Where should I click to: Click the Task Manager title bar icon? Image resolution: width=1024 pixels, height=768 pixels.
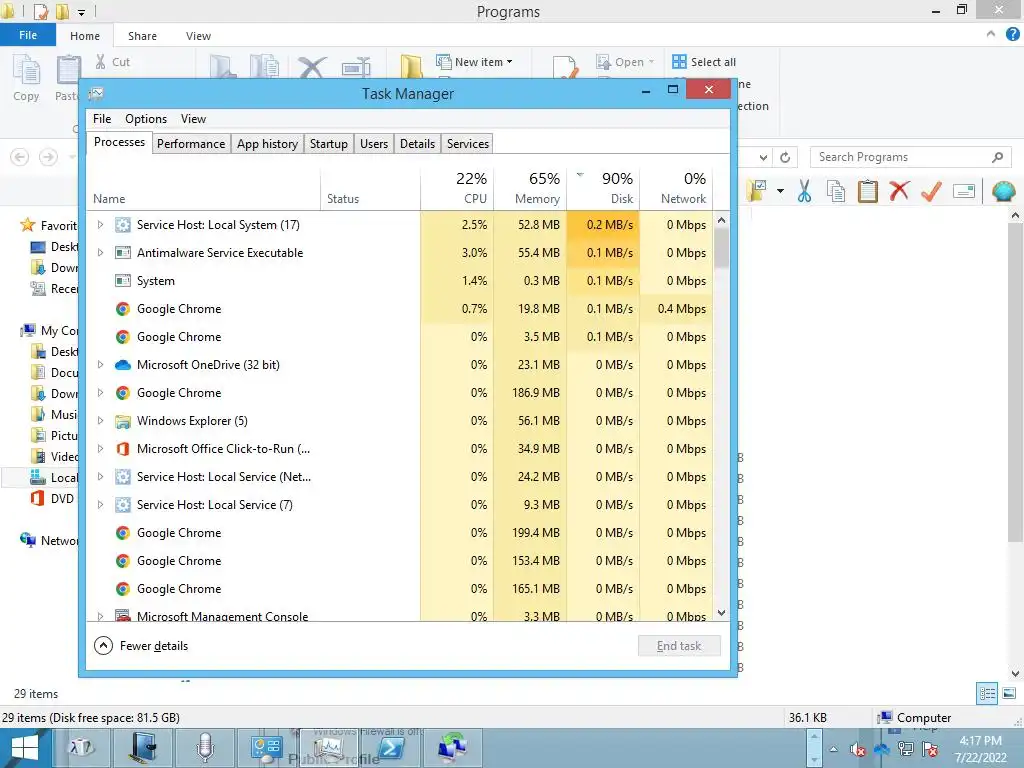click(96, 94)
